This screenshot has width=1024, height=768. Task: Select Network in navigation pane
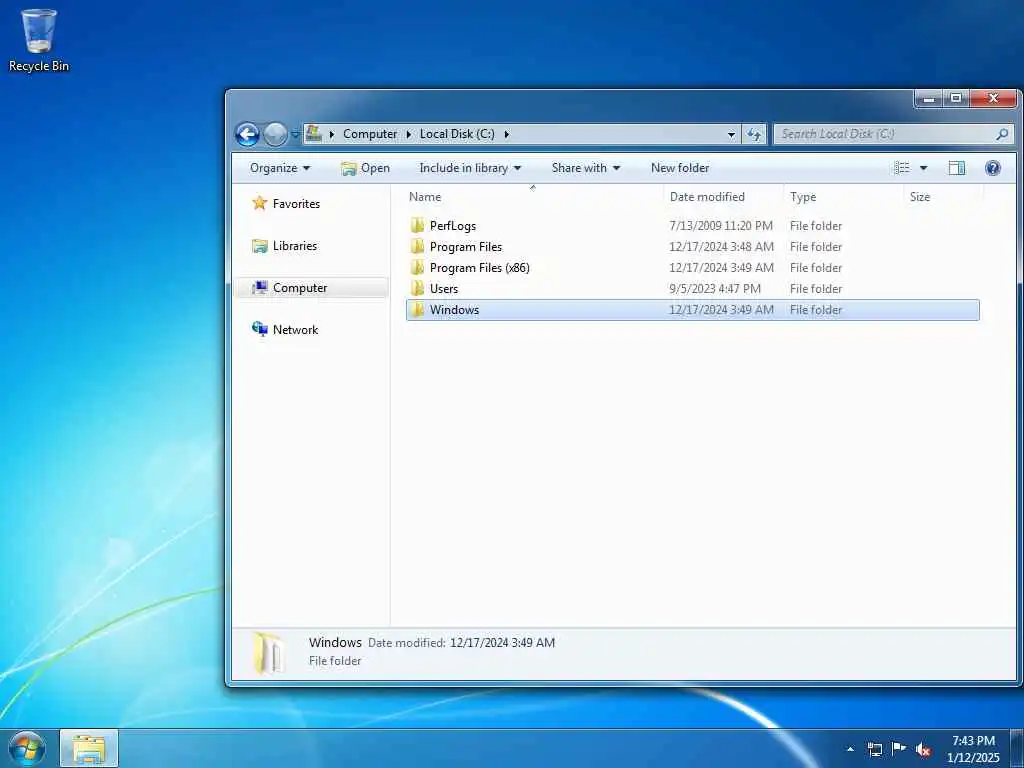[x=285, y=330]
